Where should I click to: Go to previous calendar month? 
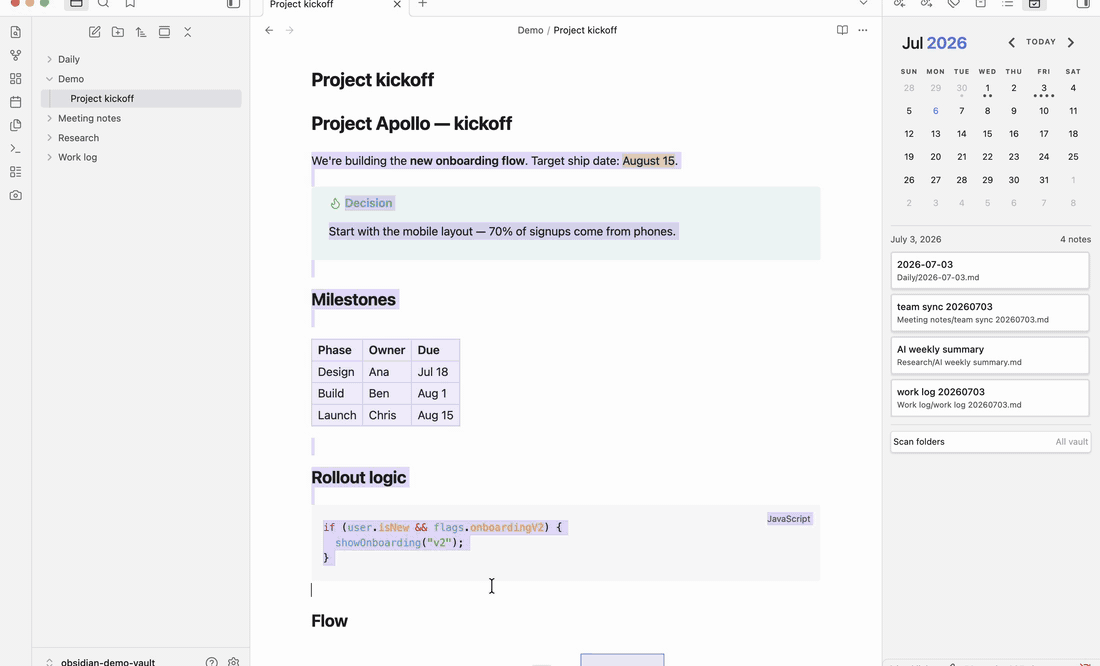click(x=1012, y=43)
